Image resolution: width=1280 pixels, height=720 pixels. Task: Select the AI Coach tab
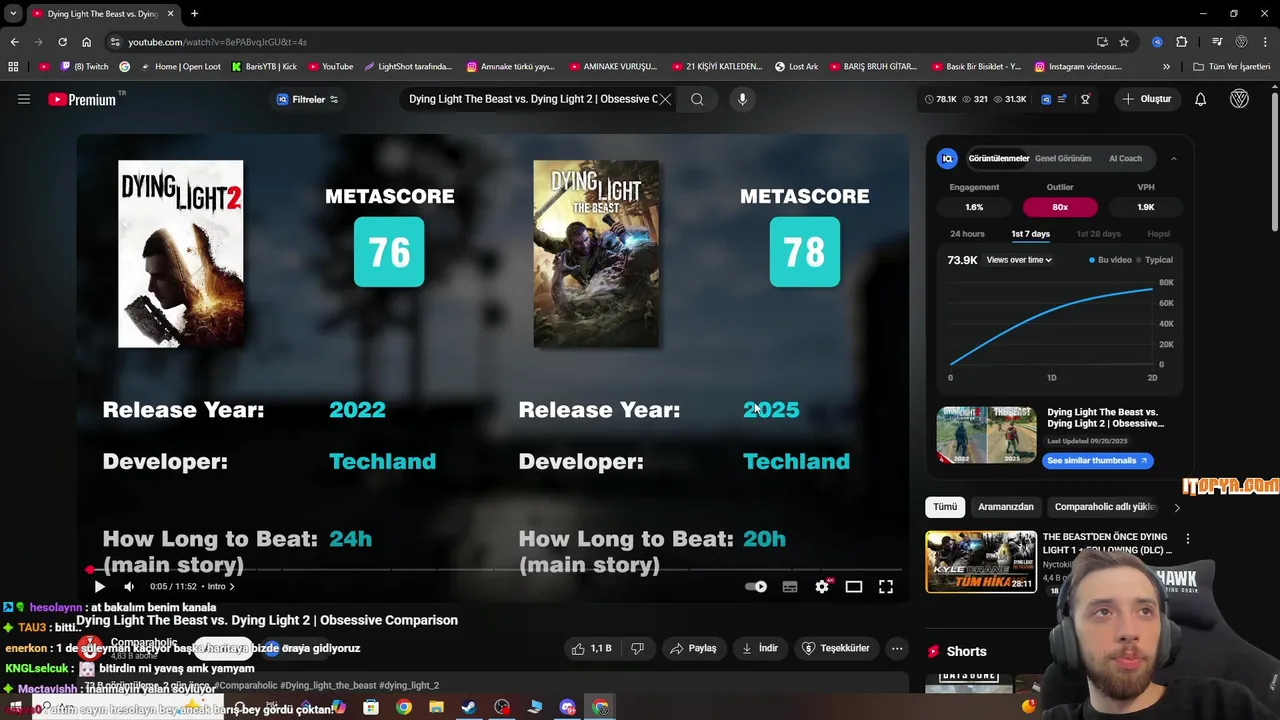point(1125,158)
